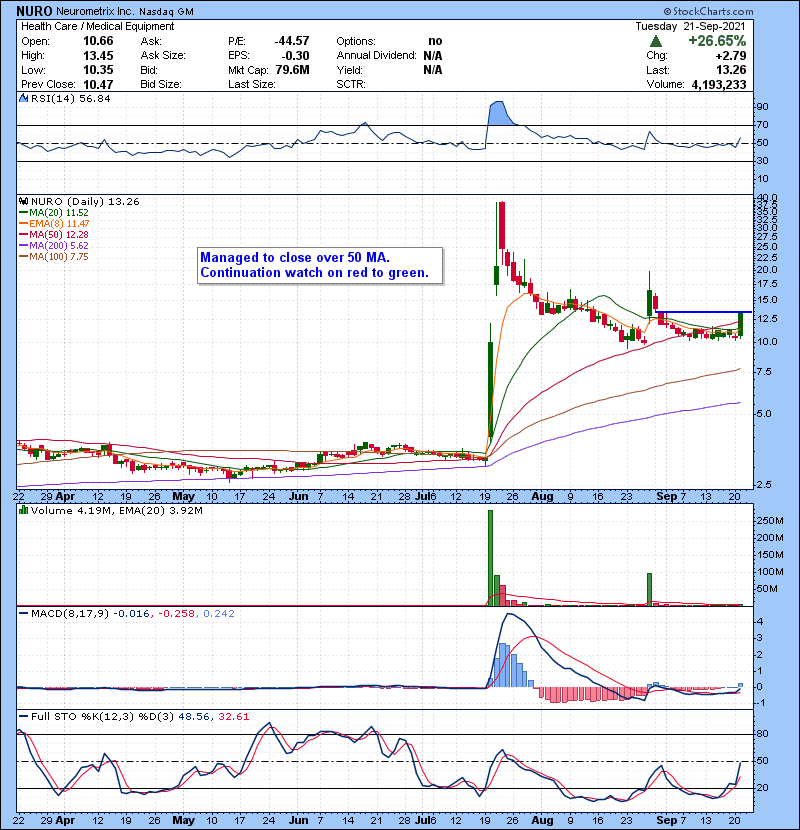Click the MACD(8,17,9) indicator label
The image size is (800, 830).
tap(70, 614)
